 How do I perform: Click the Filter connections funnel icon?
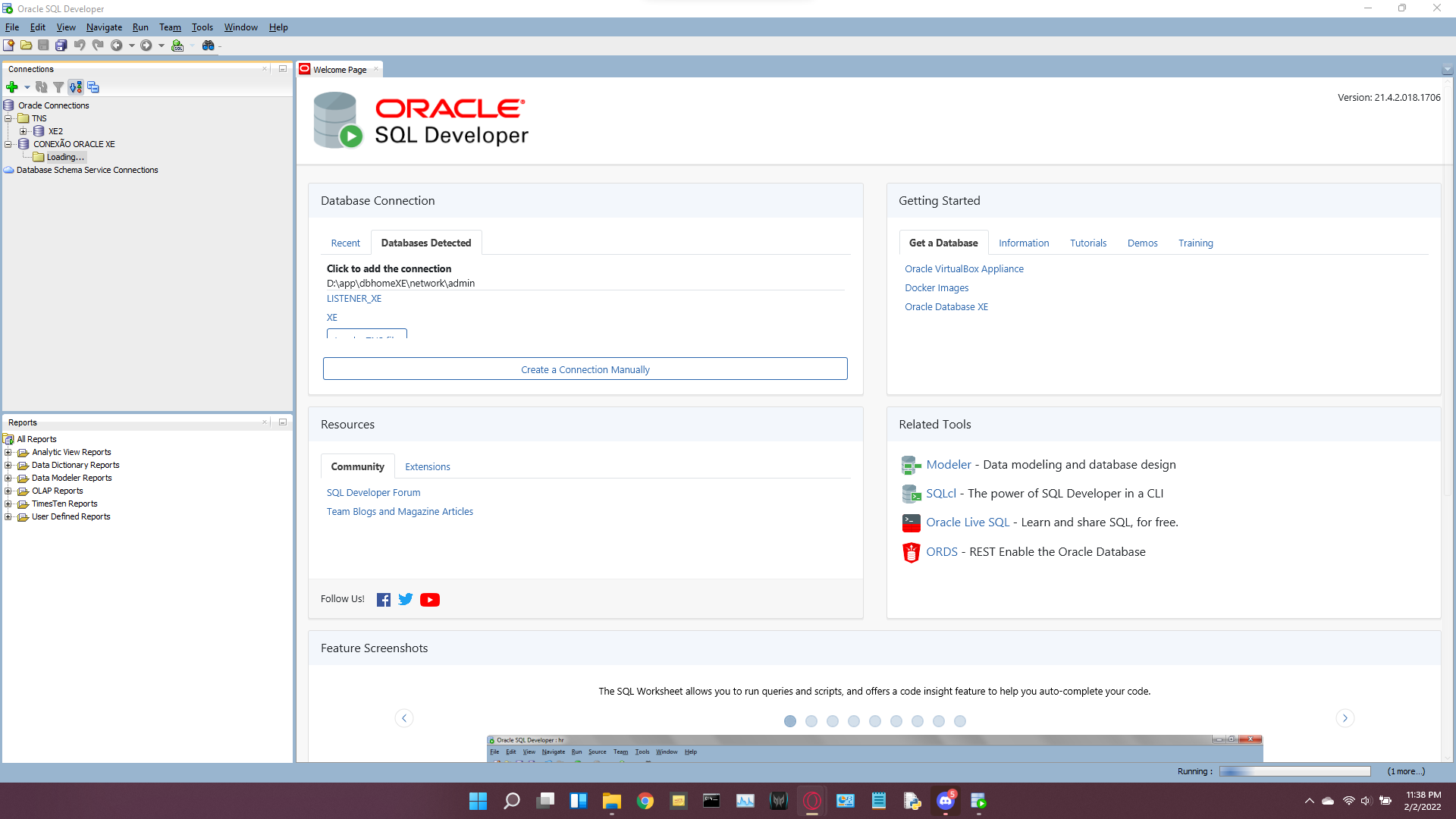pos(58,87)
